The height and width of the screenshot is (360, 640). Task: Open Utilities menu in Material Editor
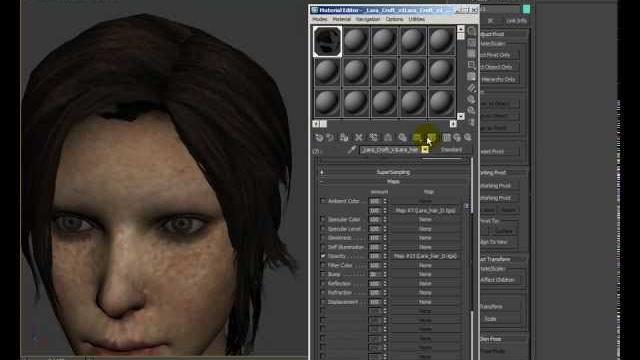coord(416,19)
